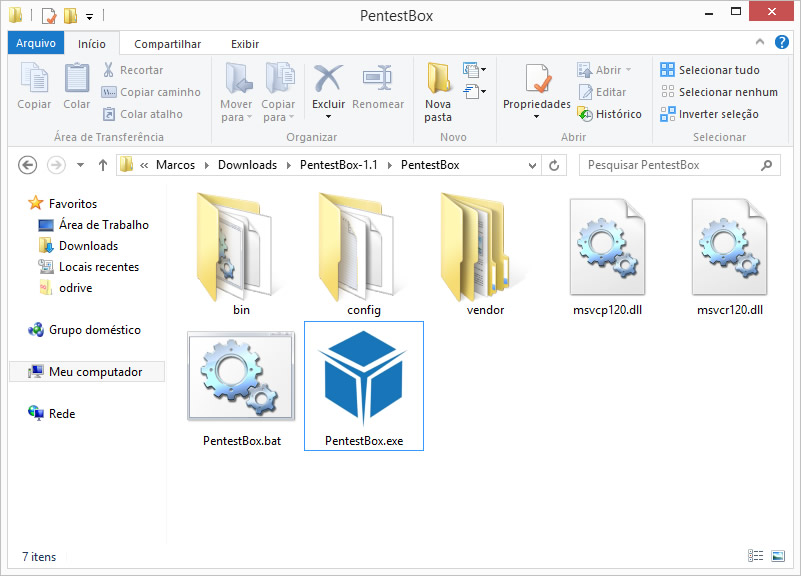Click Downloads in the address path
The width and height of the screenshot is (801, 576).
[247, 165]
